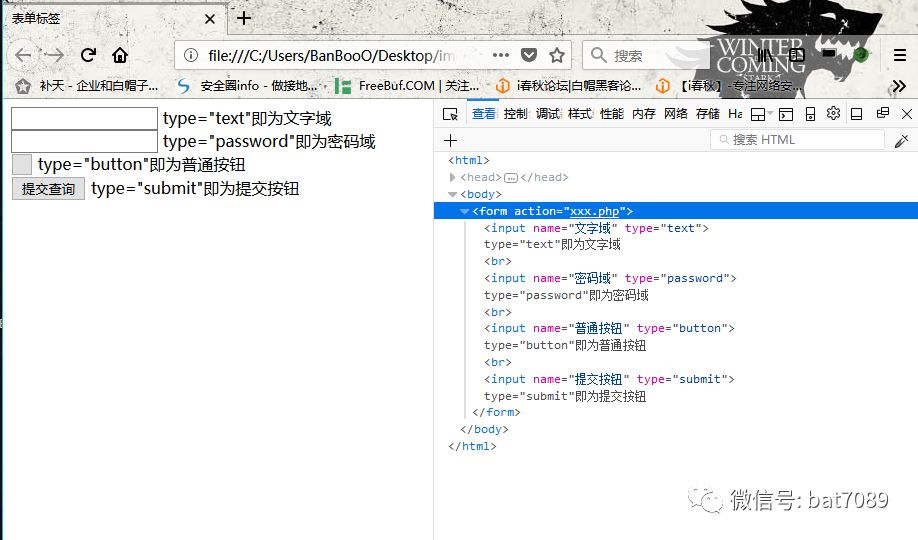Grab a color with the eyedropper icon
This screenshot has height=540, width=918.
pyautogui.click(x=902, y=141)
